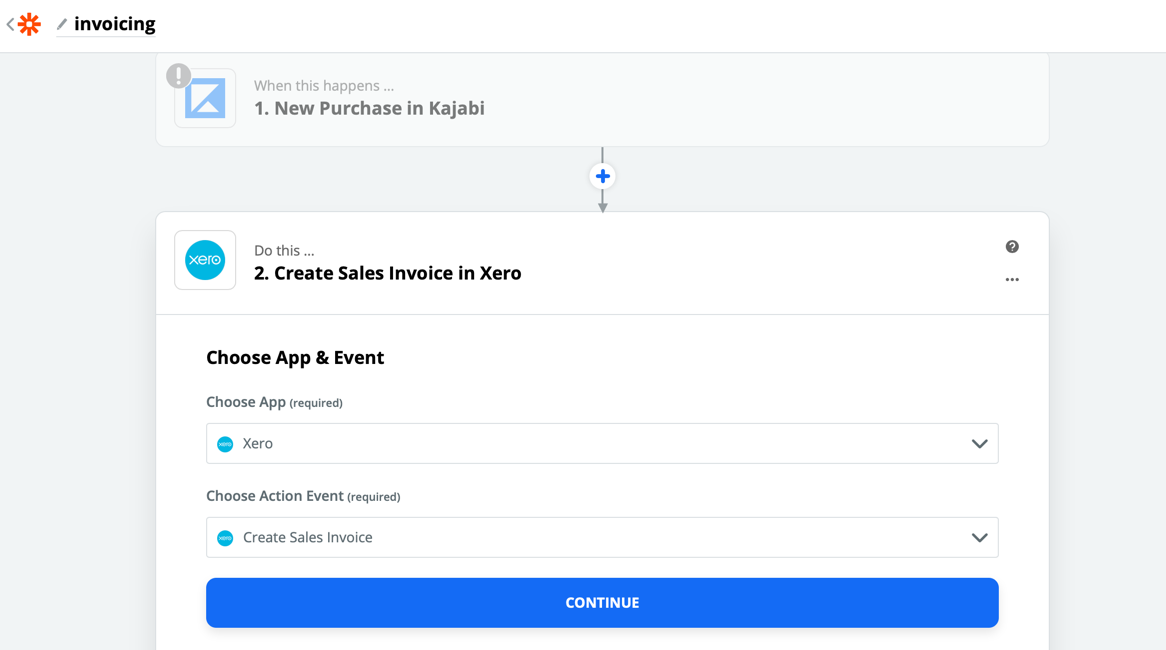Image resolution: width=1166 pixels, height=650 pixels.
Task: Collapse the "2. Create Sales Invoice in Xero" header
Action: [x=387, y=273]
